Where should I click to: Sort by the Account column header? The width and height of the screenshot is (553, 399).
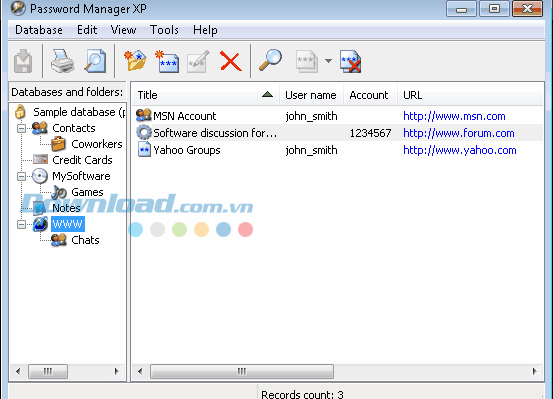coord(370,95)
